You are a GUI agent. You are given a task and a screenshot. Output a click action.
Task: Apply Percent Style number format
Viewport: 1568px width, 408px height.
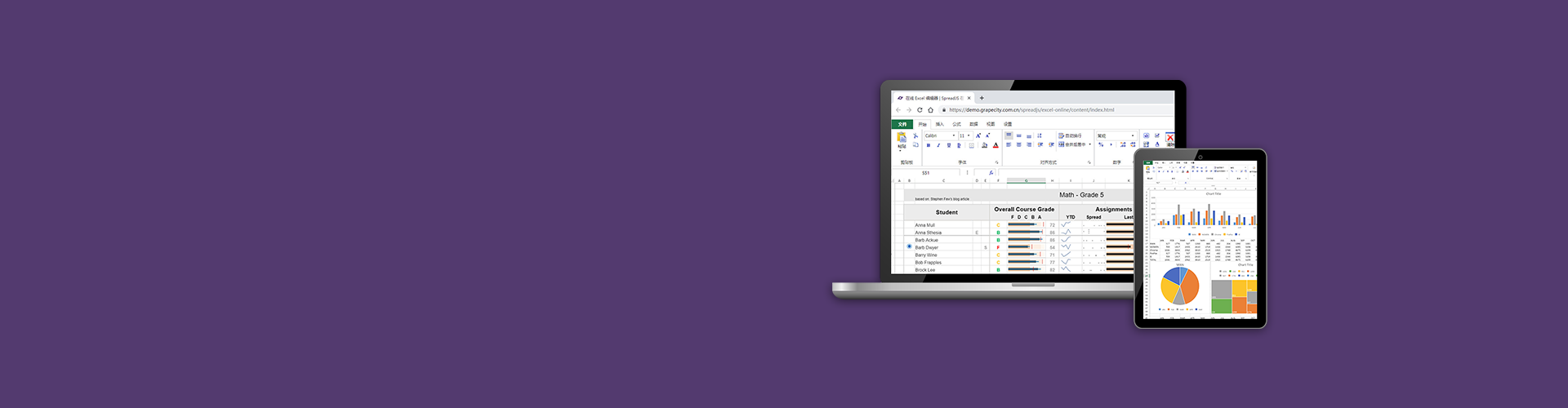pyautogui.click(x=1101, y=144)
